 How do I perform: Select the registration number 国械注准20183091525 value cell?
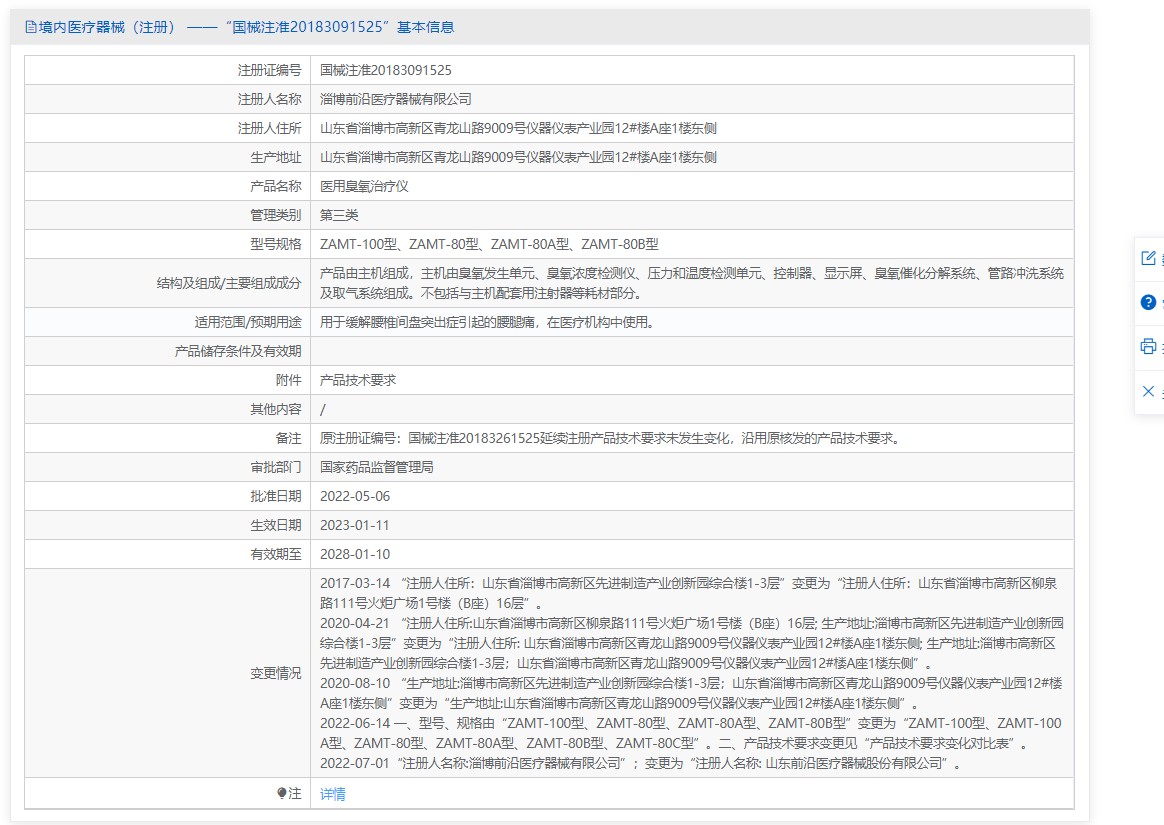tap(692, 71)
